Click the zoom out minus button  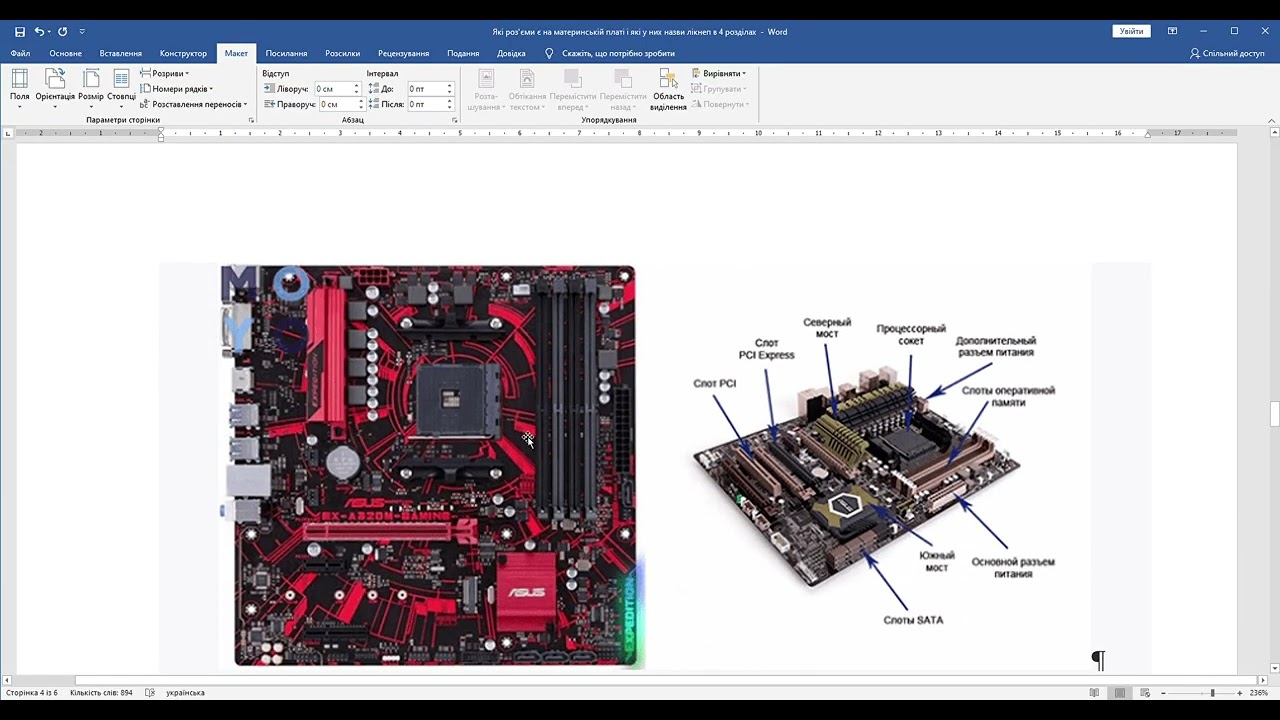pos(1163,693)
